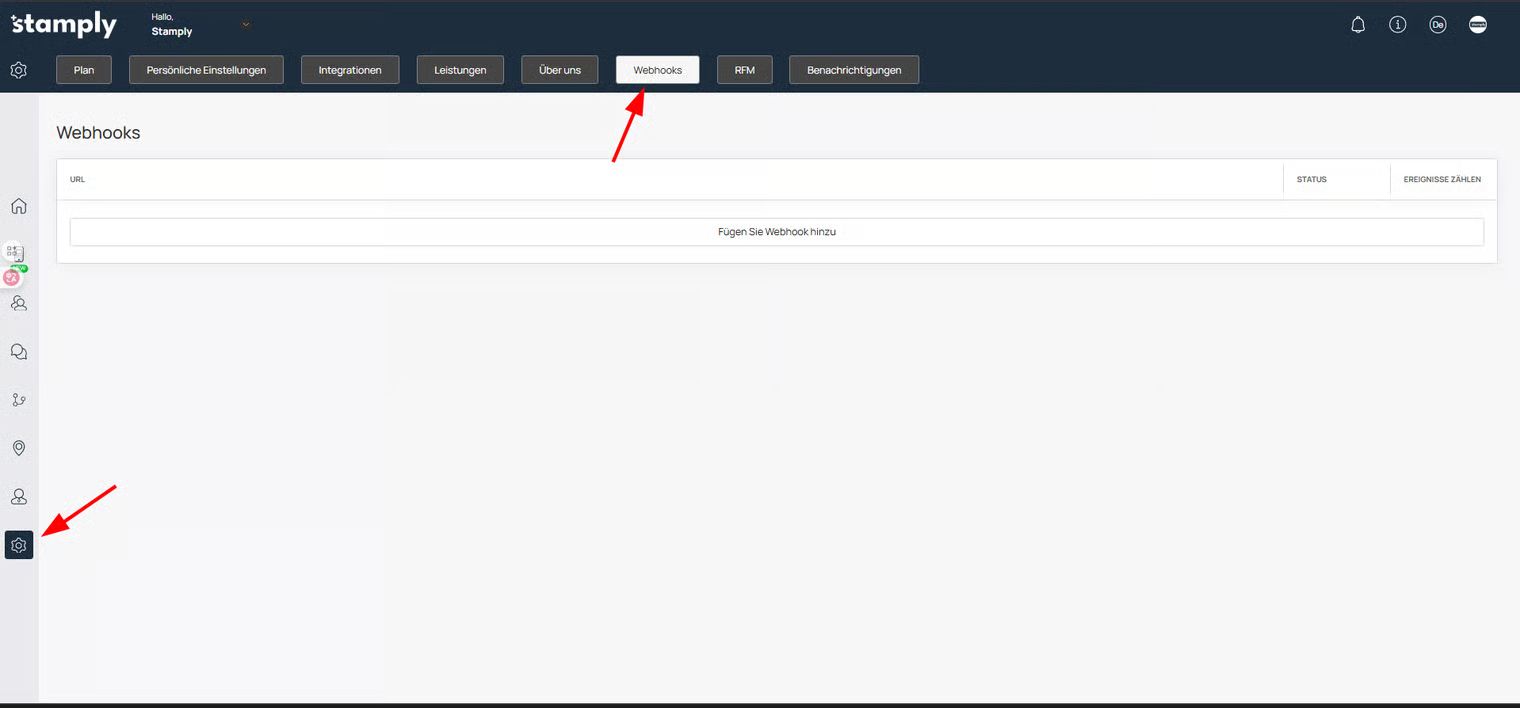Click the Stamply profile avatar
The image size is (1520, 708).
tap(1478, 25)
